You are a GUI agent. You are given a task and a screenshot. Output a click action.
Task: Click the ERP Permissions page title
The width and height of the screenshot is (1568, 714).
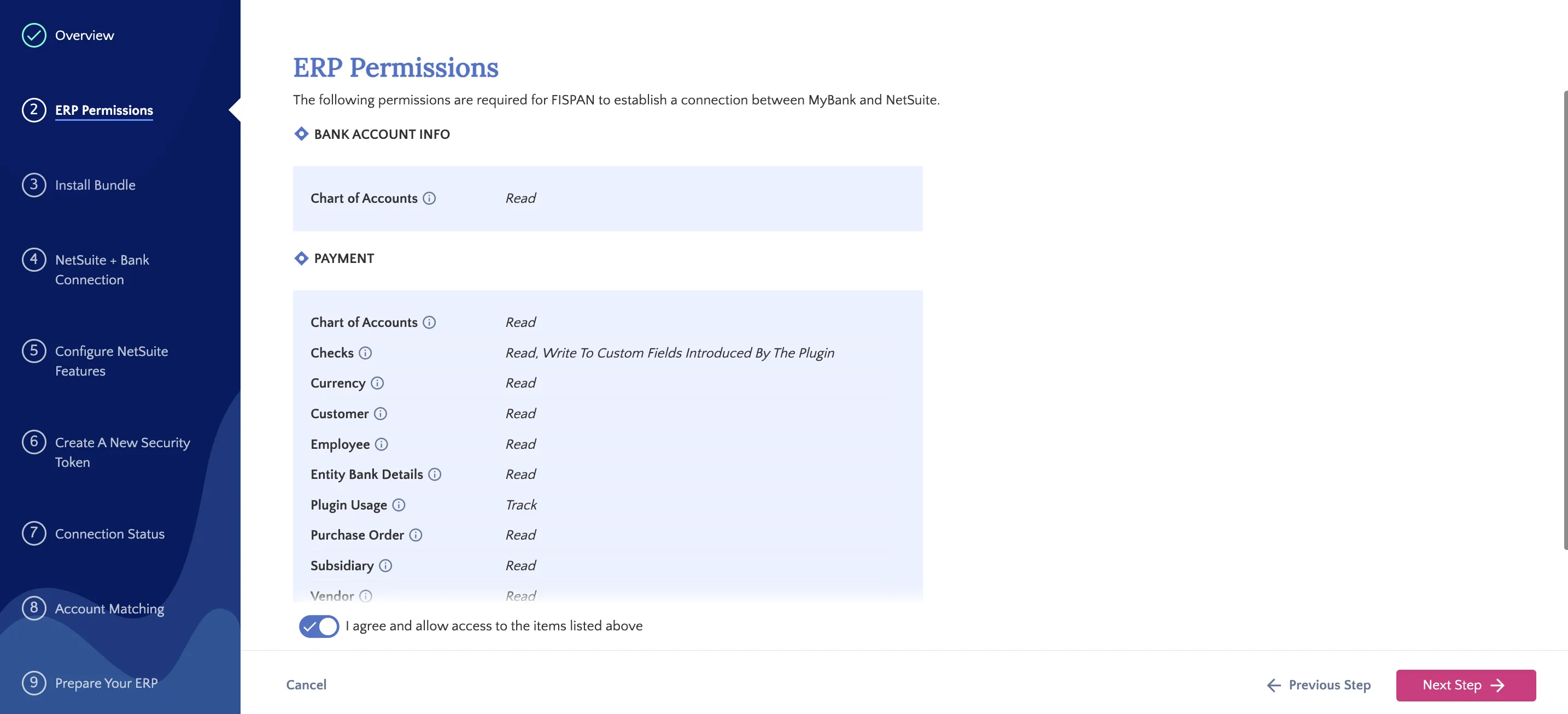point(396,68)
